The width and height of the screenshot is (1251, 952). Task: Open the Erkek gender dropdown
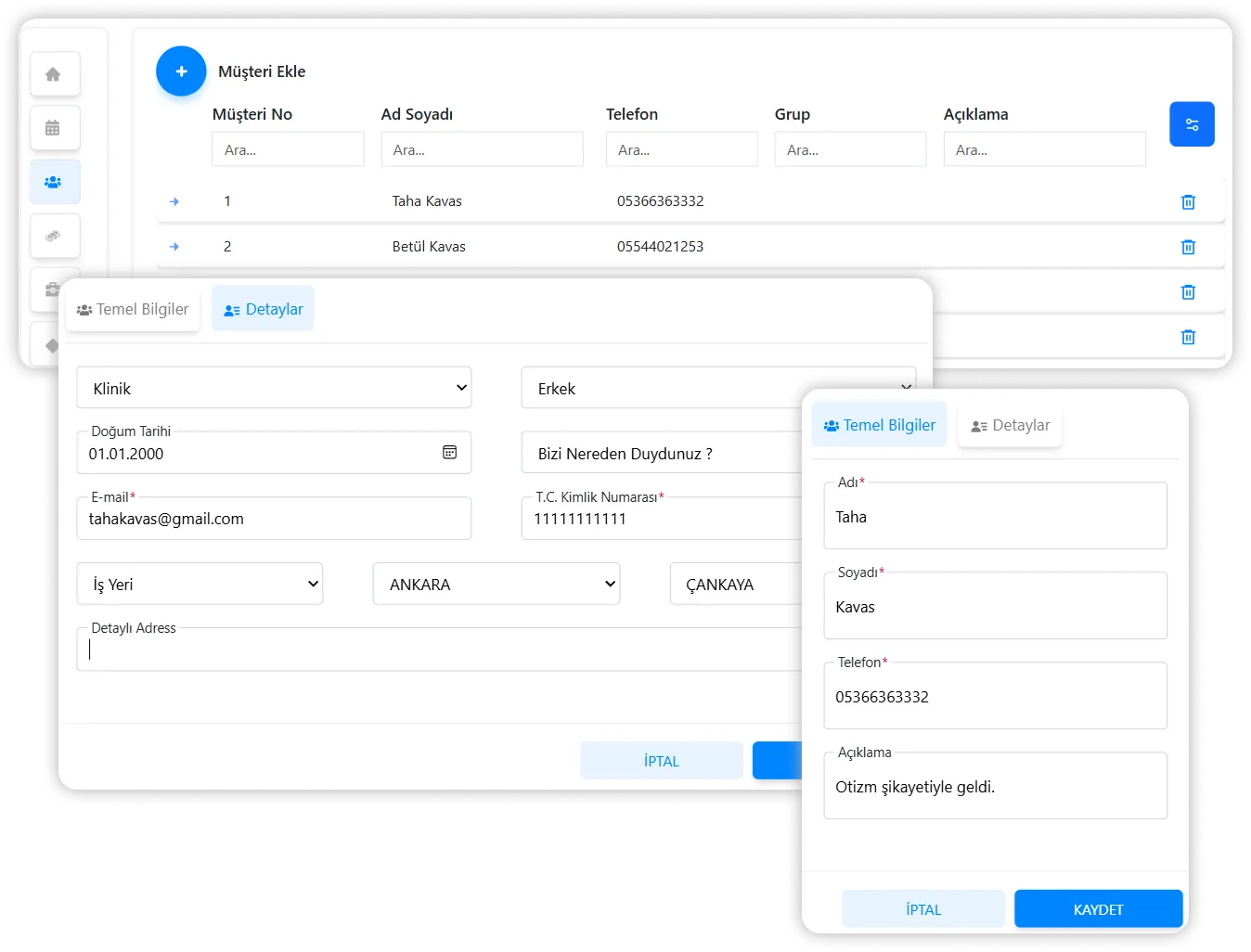659,389
